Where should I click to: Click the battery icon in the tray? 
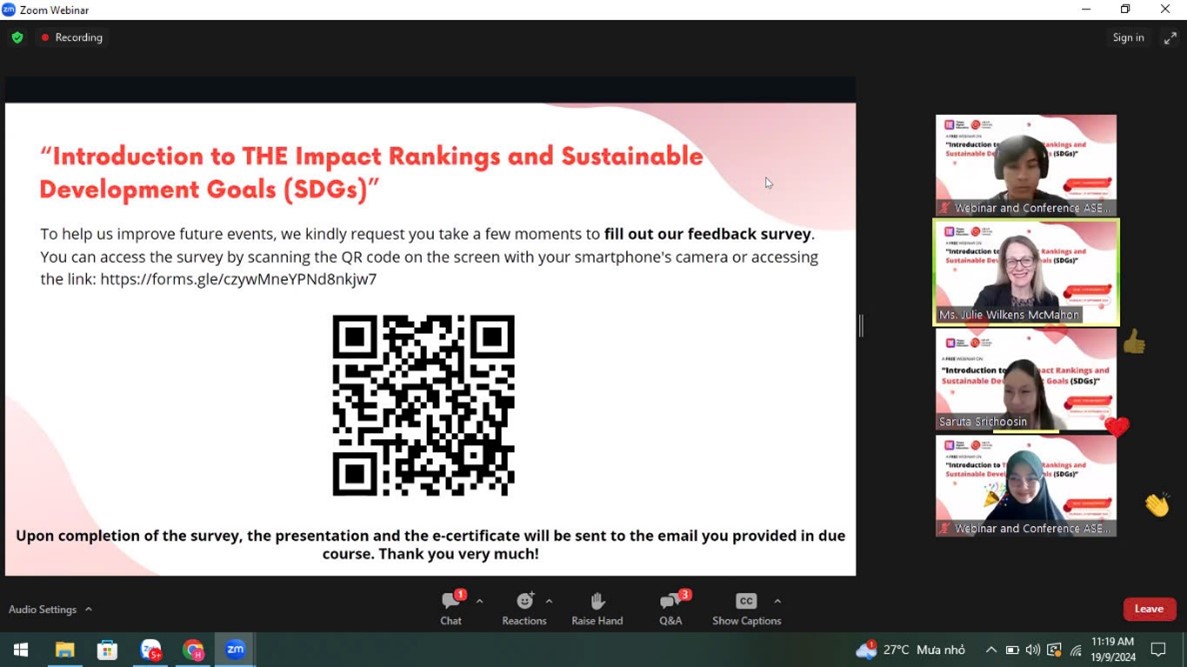pos(1012,650)
